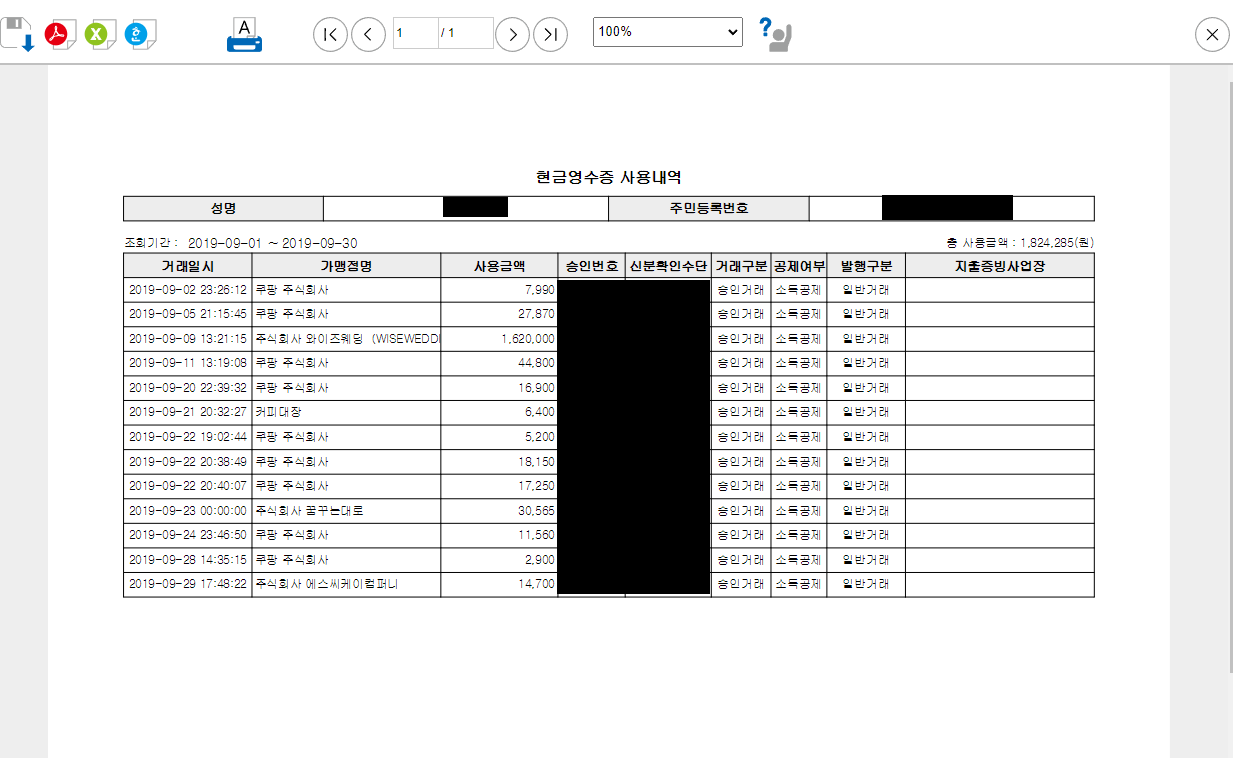
Task: Close the report viewer
Action: (1212, 34)
